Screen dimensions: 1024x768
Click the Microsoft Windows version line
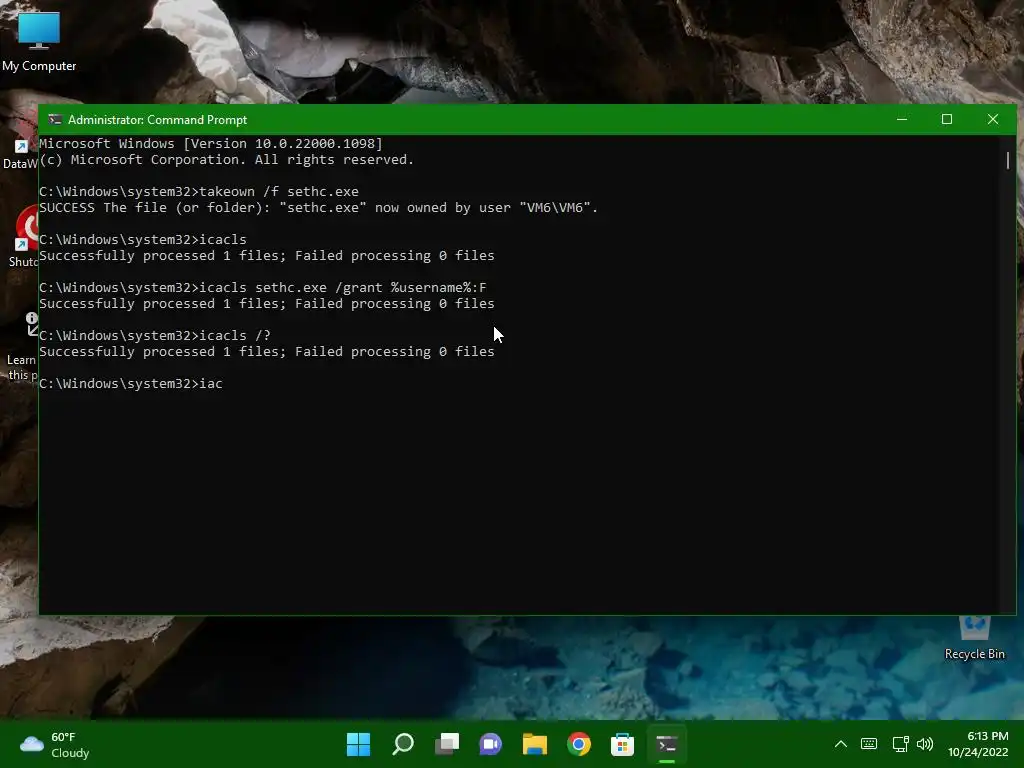211,144
